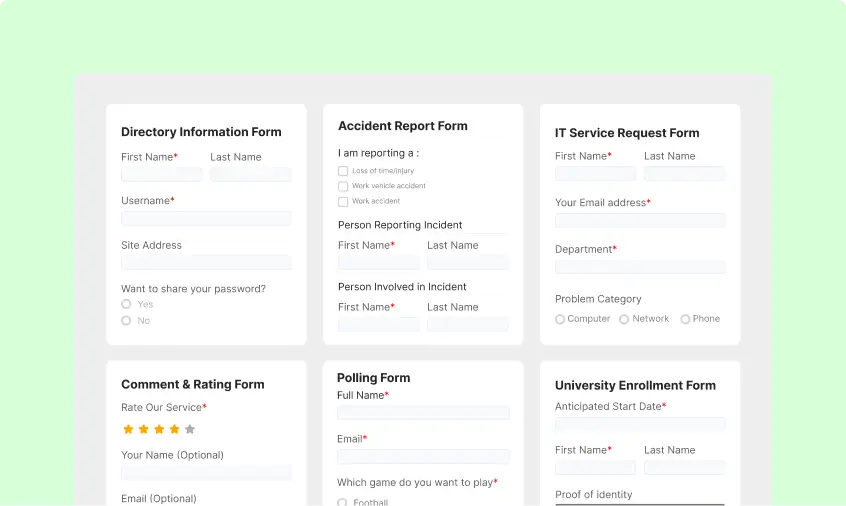Click the second rating star
This screenshot has height=506, width=846.
143,429
